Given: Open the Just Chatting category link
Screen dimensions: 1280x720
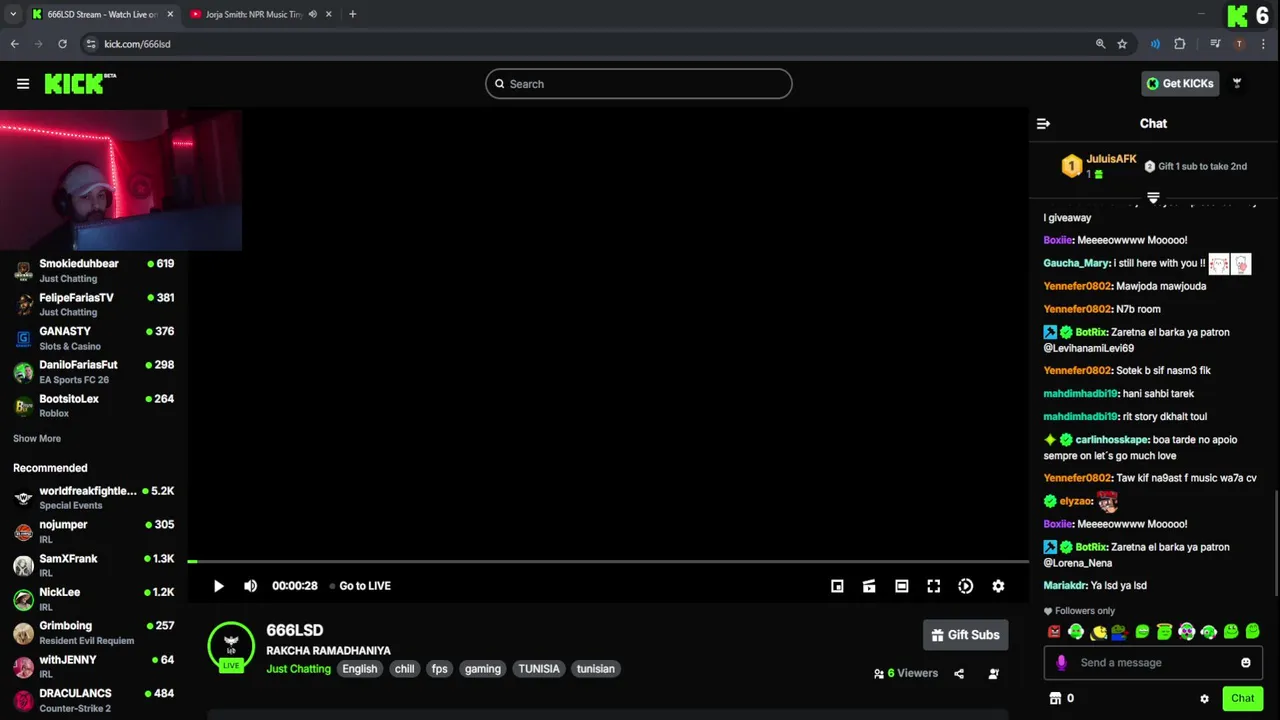Looking at the screenshot, I should tap(298, 669).
